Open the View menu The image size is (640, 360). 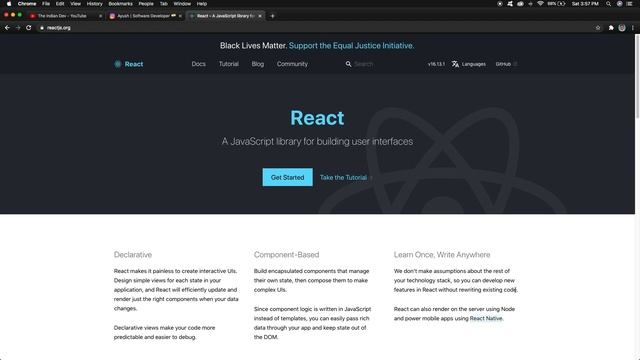[x=76, y=4]
